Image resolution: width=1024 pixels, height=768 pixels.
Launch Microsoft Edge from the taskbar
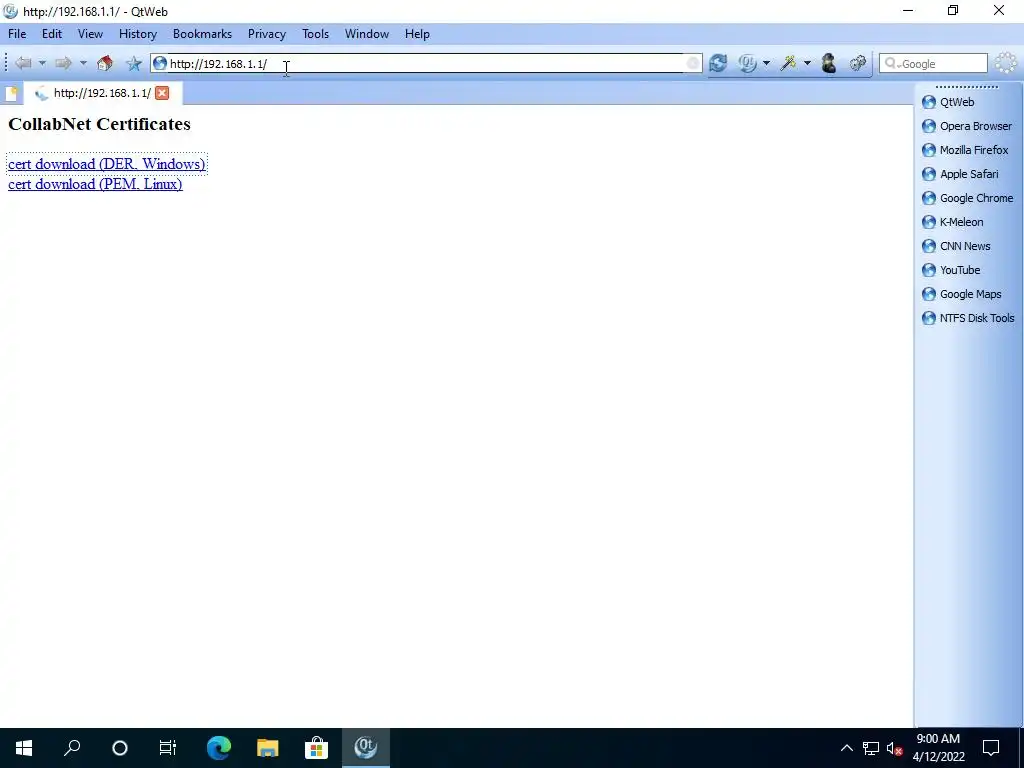(x=219, y=748)
